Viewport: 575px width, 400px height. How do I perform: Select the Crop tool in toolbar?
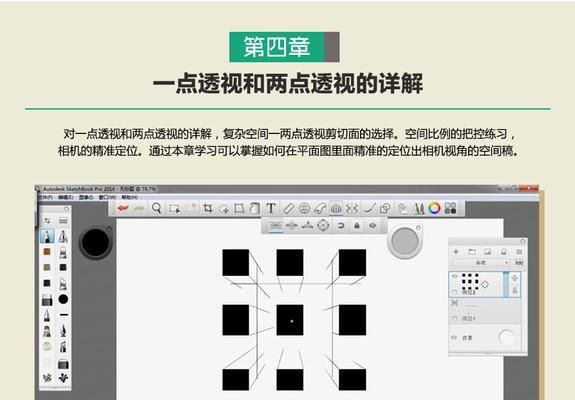(208, 208)
